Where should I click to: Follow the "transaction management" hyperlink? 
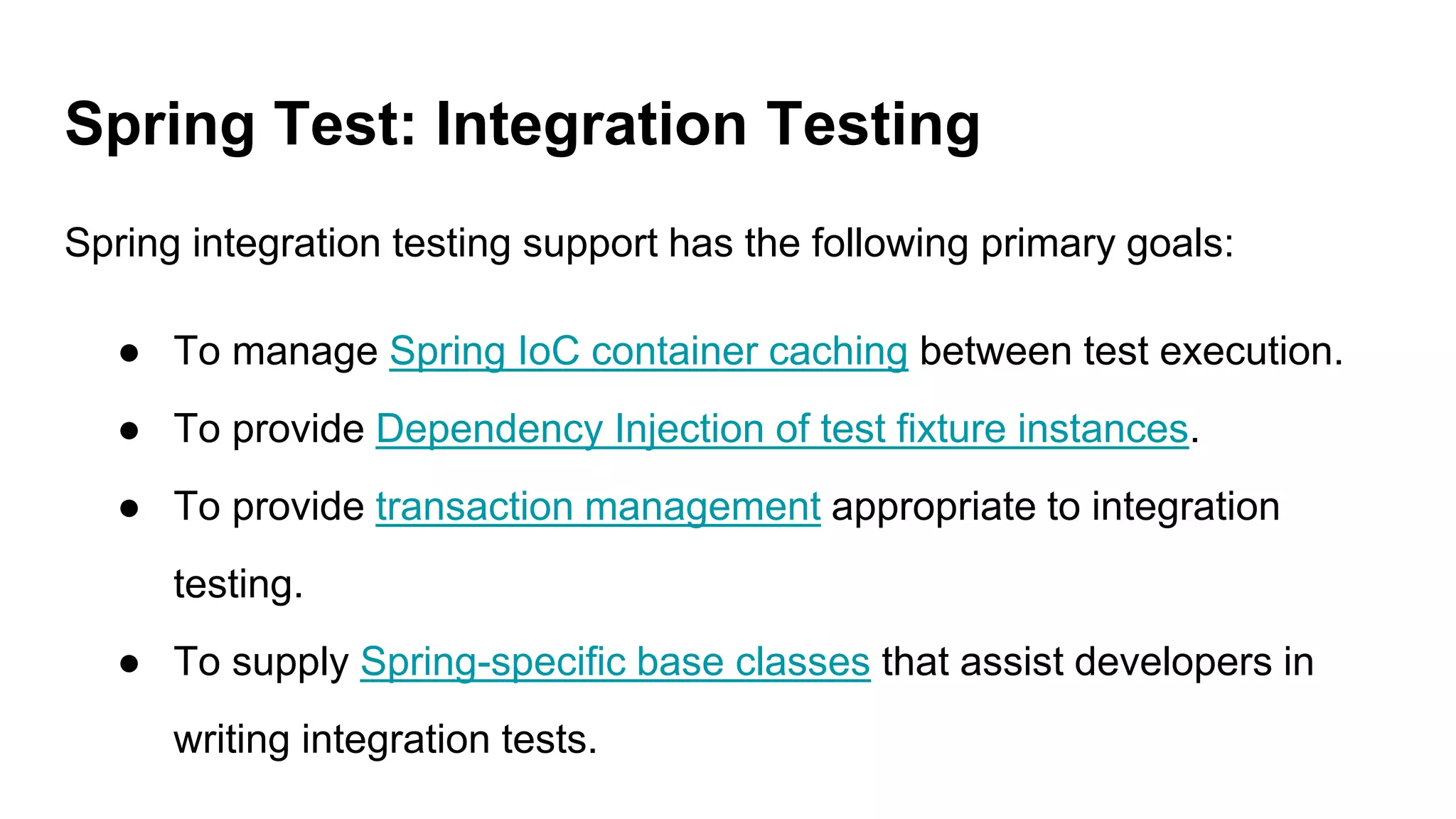598,506
